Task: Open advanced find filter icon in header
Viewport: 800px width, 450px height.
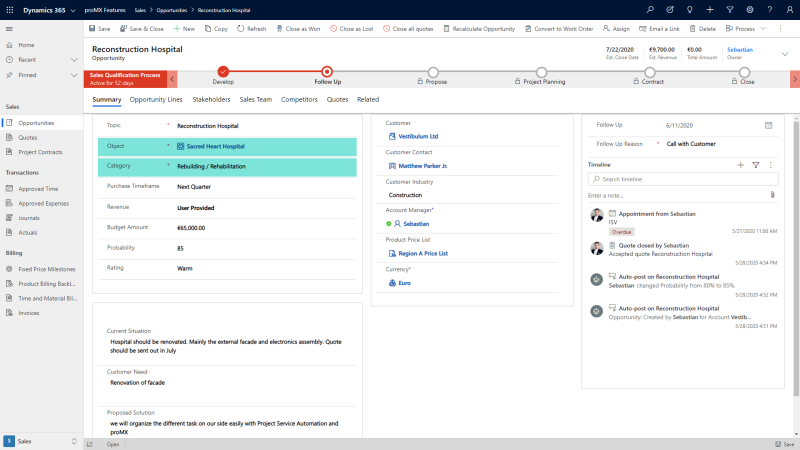Action: (x=730, y=9)
